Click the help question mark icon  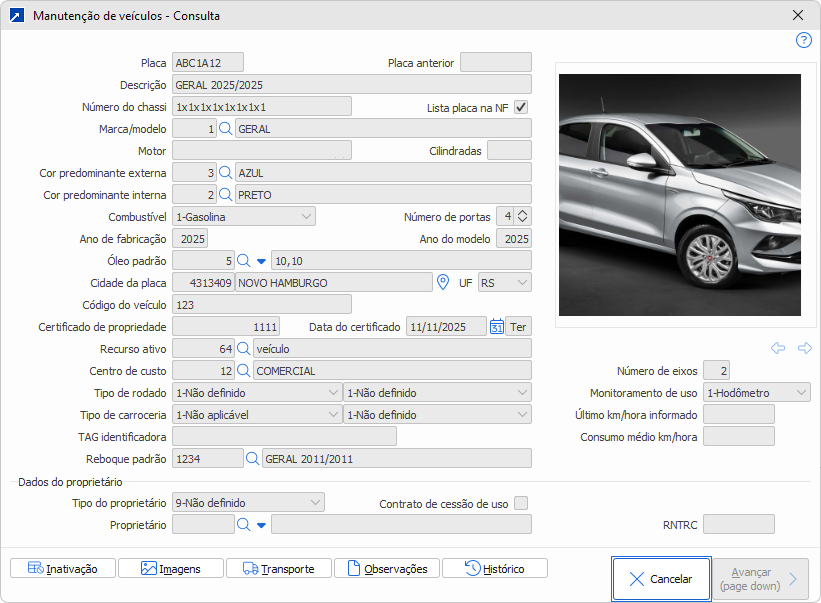tap(803, 40)
